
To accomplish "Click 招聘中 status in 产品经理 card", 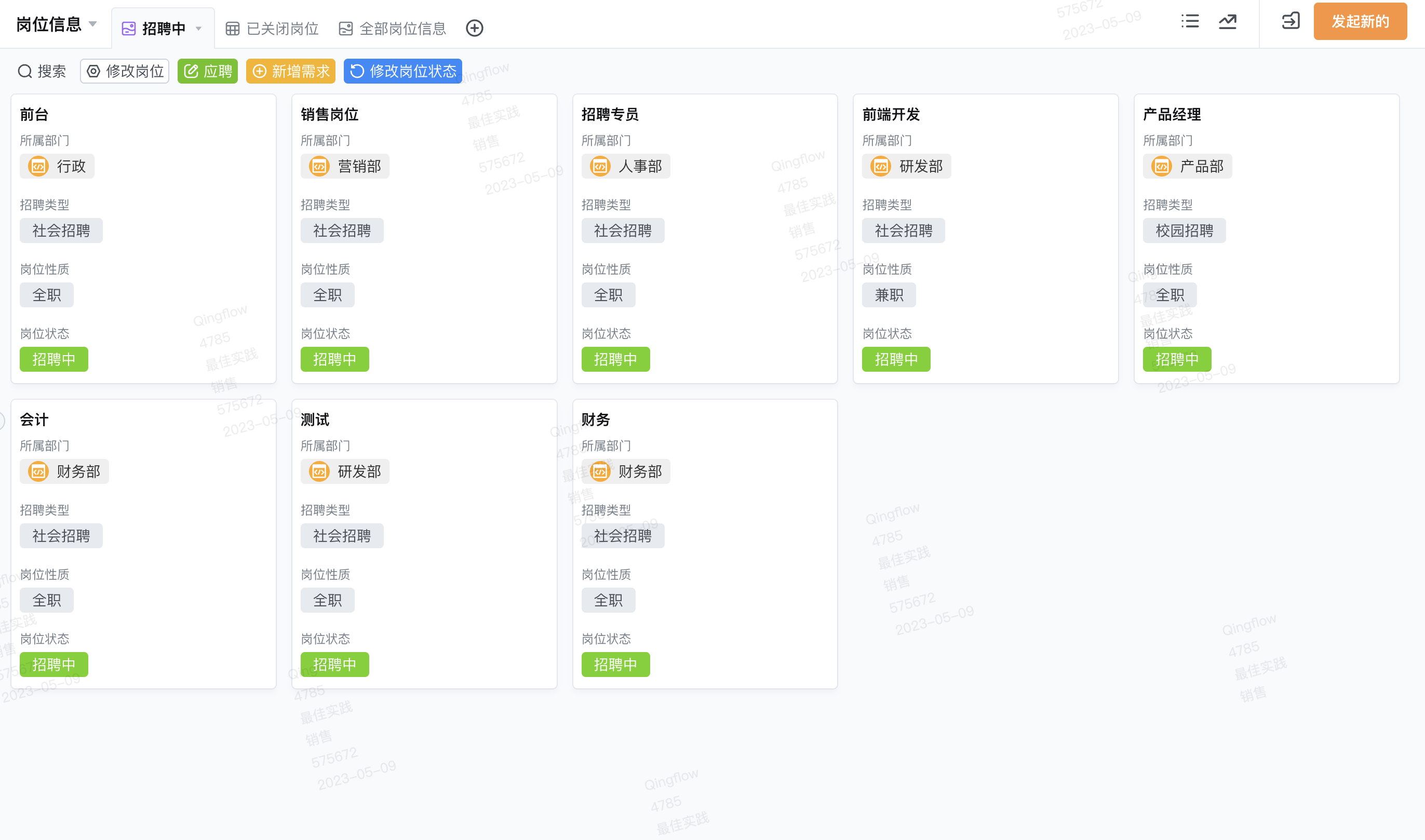I will point(1177,360).
